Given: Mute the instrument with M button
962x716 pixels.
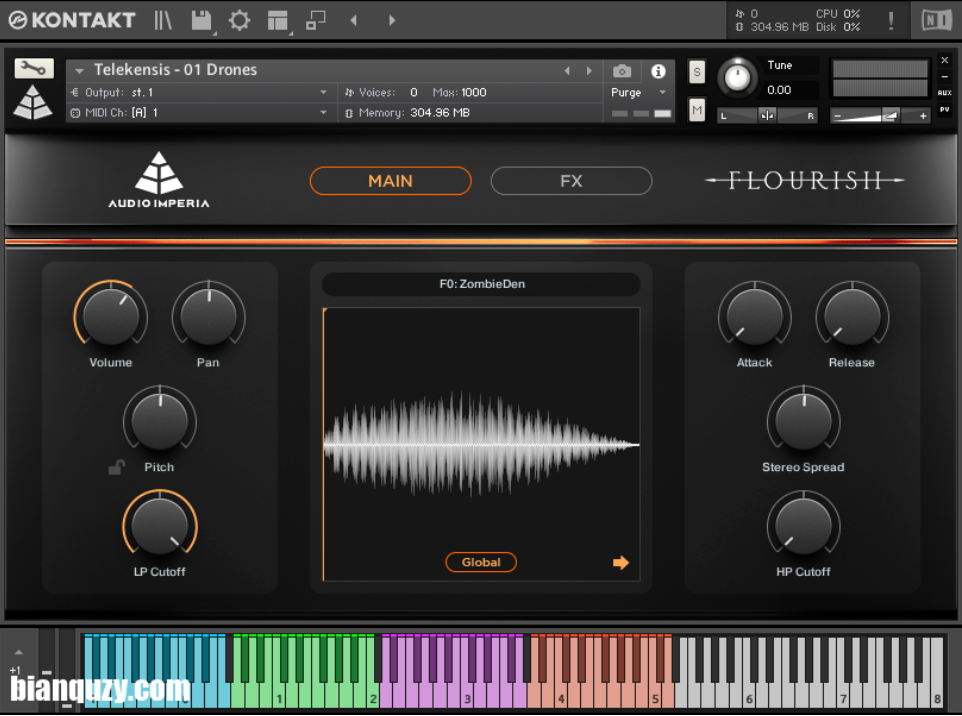Looking at the screenshot, I should (696, 110).
